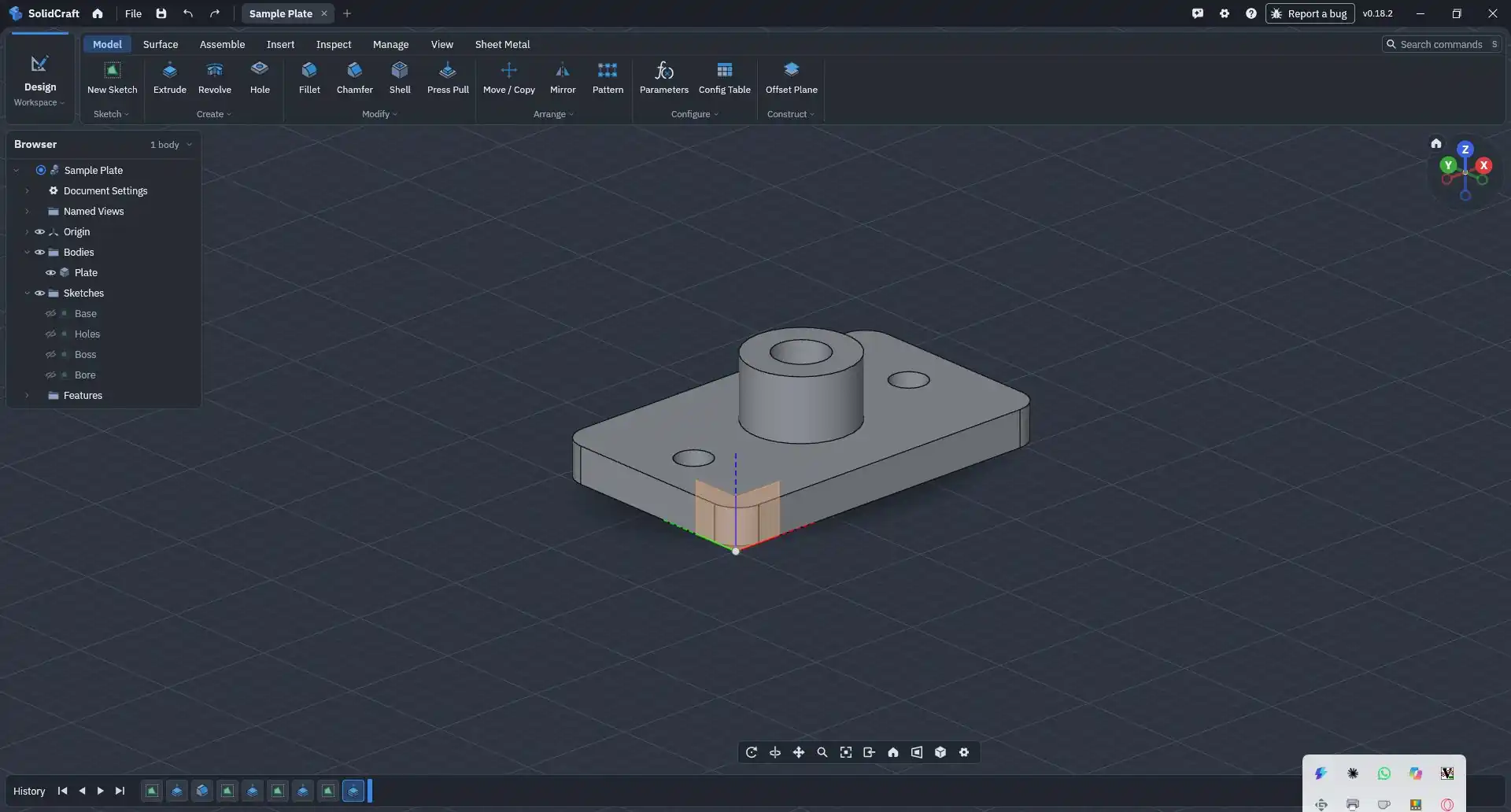The height and width of the screenshot is (812, 1511).
Task: Collapse the Sketches folder
Action: pos(27,293)
